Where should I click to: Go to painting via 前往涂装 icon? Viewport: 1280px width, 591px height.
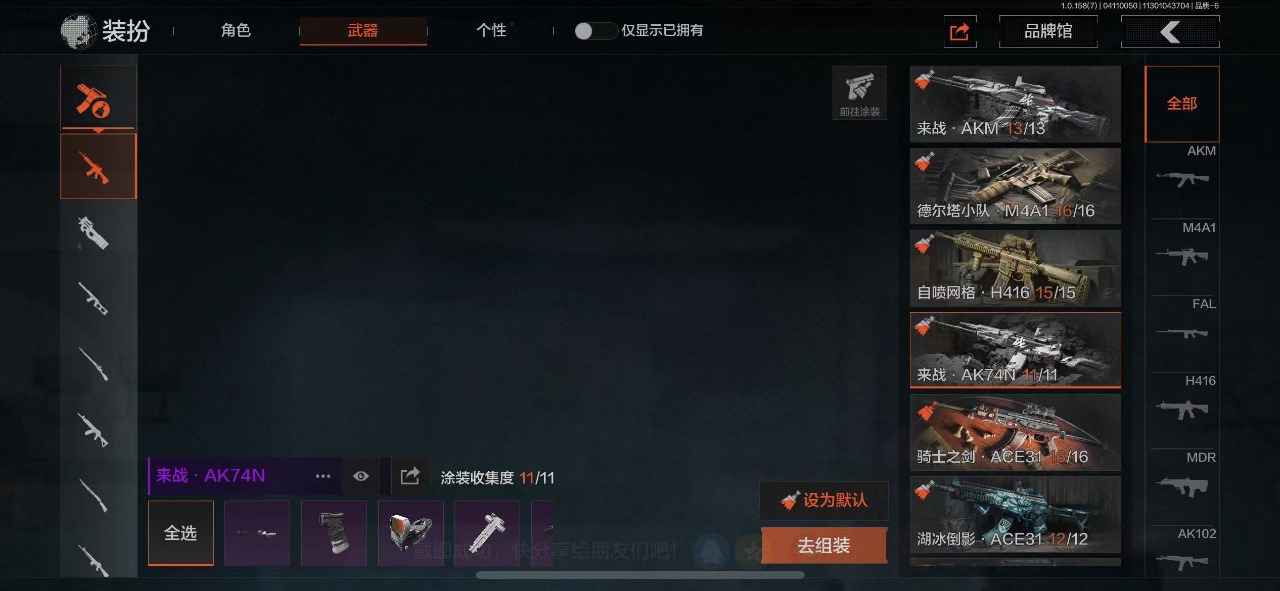(x=860, y=93)
